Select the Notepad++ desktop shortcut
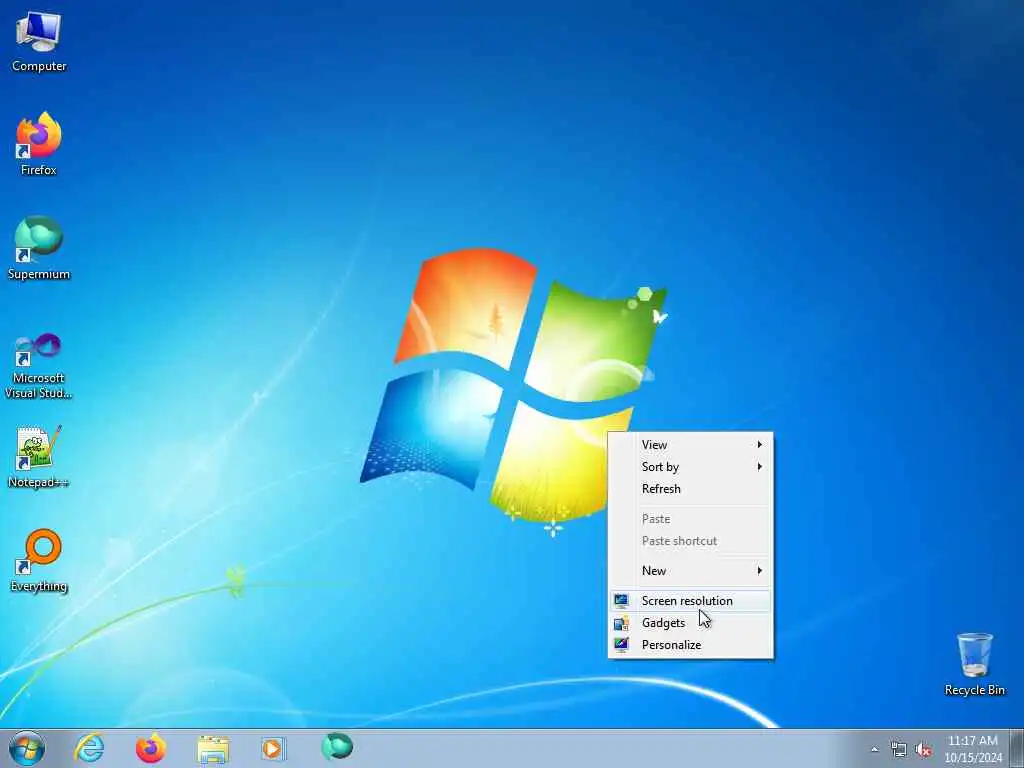1024x768 pixels. (x=39, y=456)
